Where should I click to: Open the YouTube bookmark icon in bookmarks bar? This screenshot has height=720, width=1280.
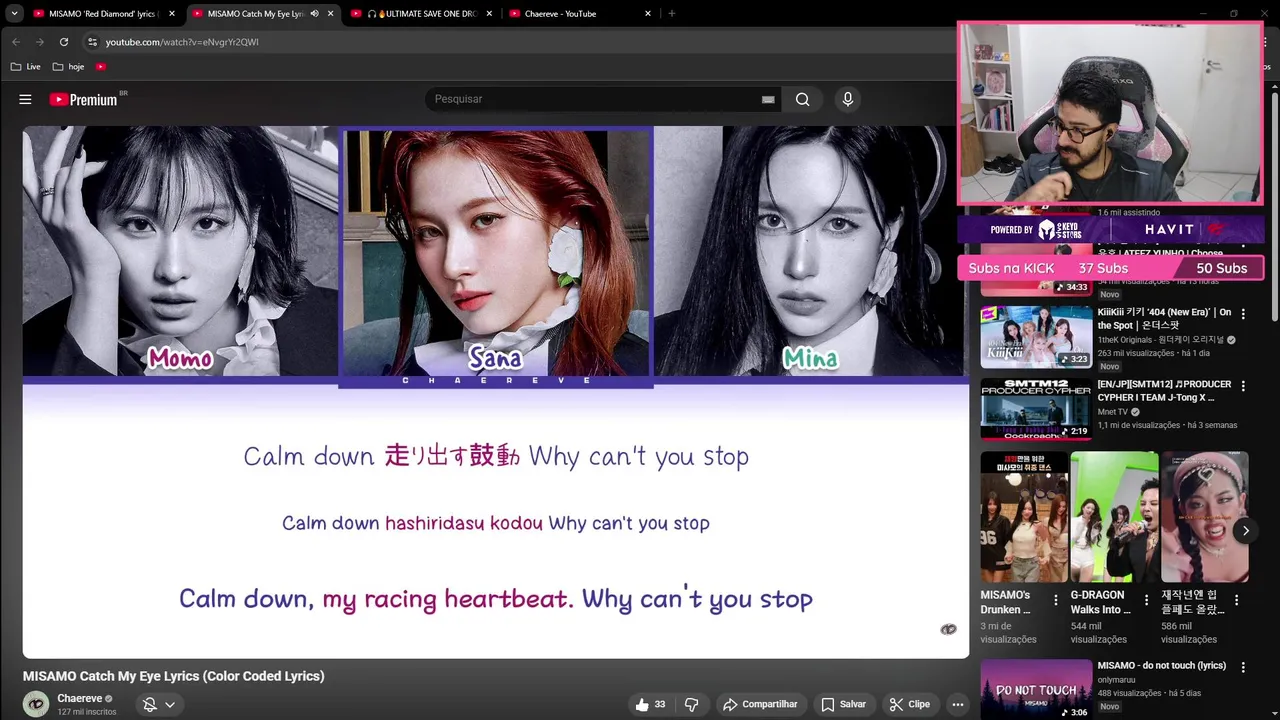(101, 66)
